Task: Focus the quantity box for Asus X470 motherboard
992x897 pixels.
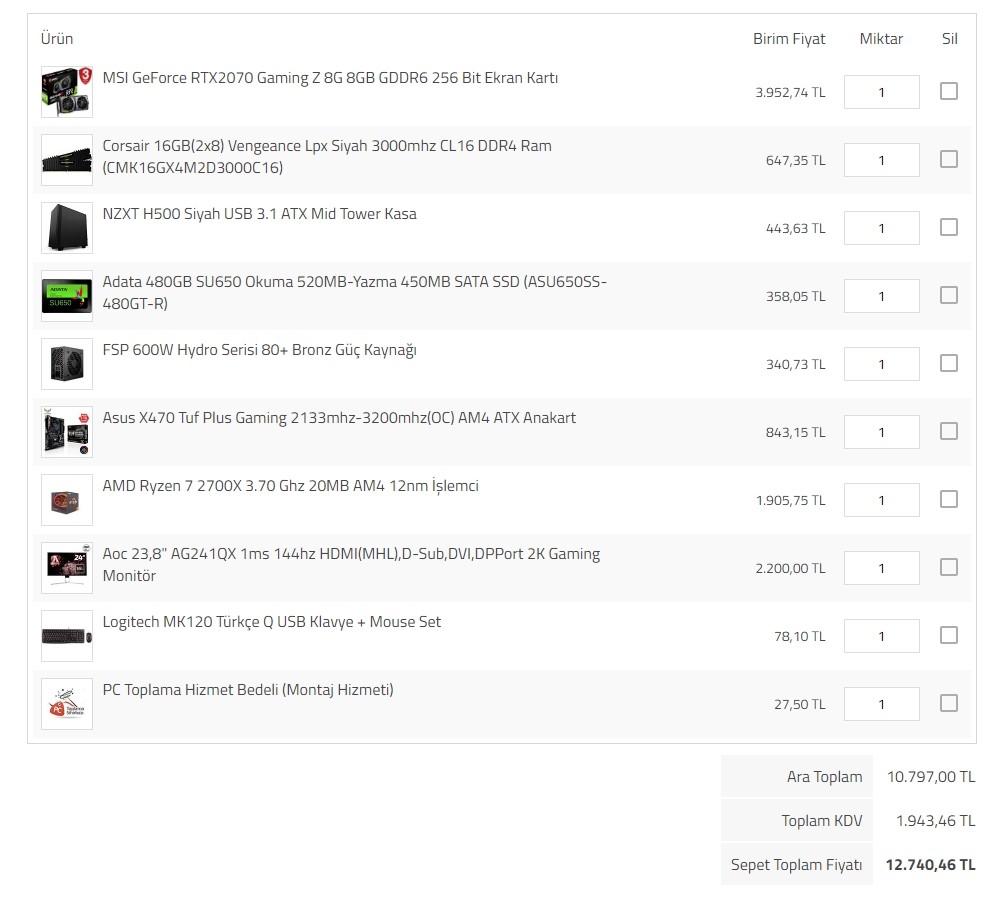Action: pos(881,432)
